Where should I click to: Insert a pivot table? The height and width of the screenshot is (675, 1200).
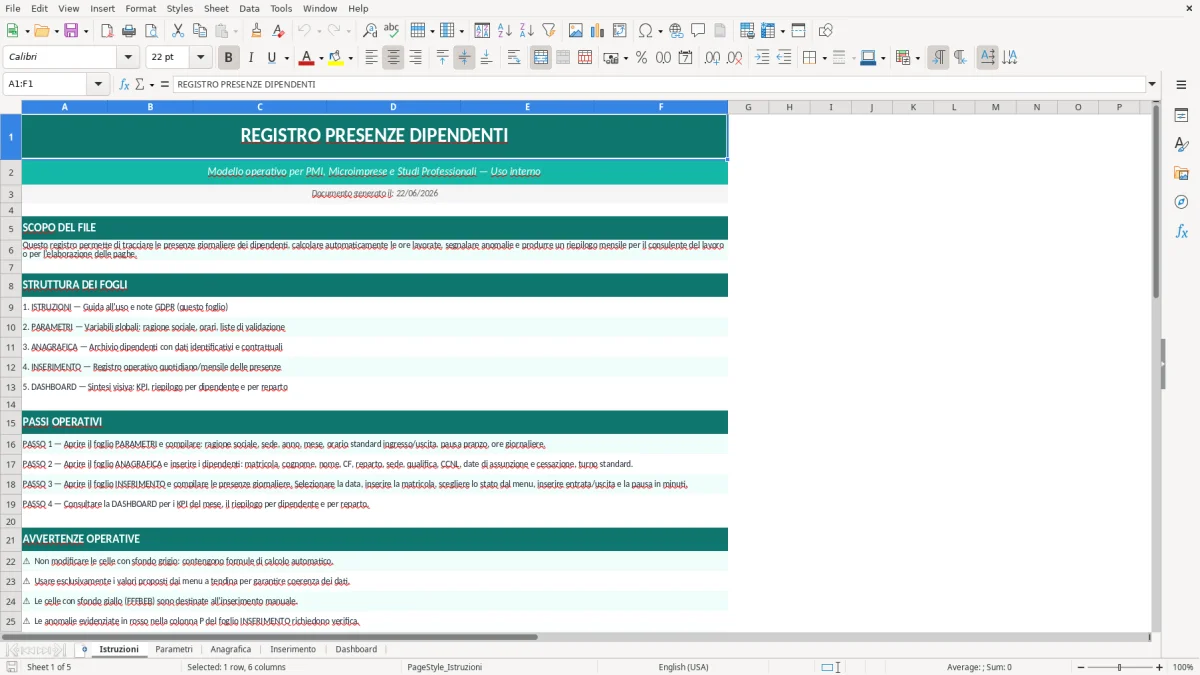click(x=620, y=31)
